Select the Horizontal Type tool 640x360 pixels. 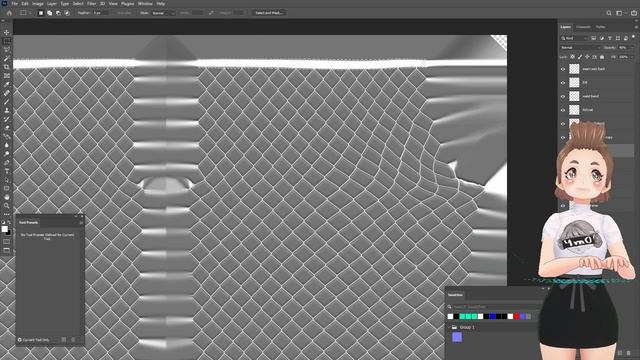coord(7,171)
